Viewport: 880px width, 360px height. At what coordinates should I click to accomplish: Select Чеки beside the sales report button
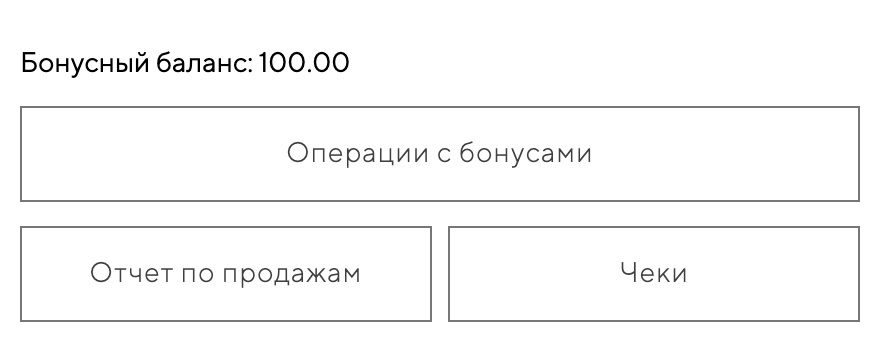click(654, 274)
